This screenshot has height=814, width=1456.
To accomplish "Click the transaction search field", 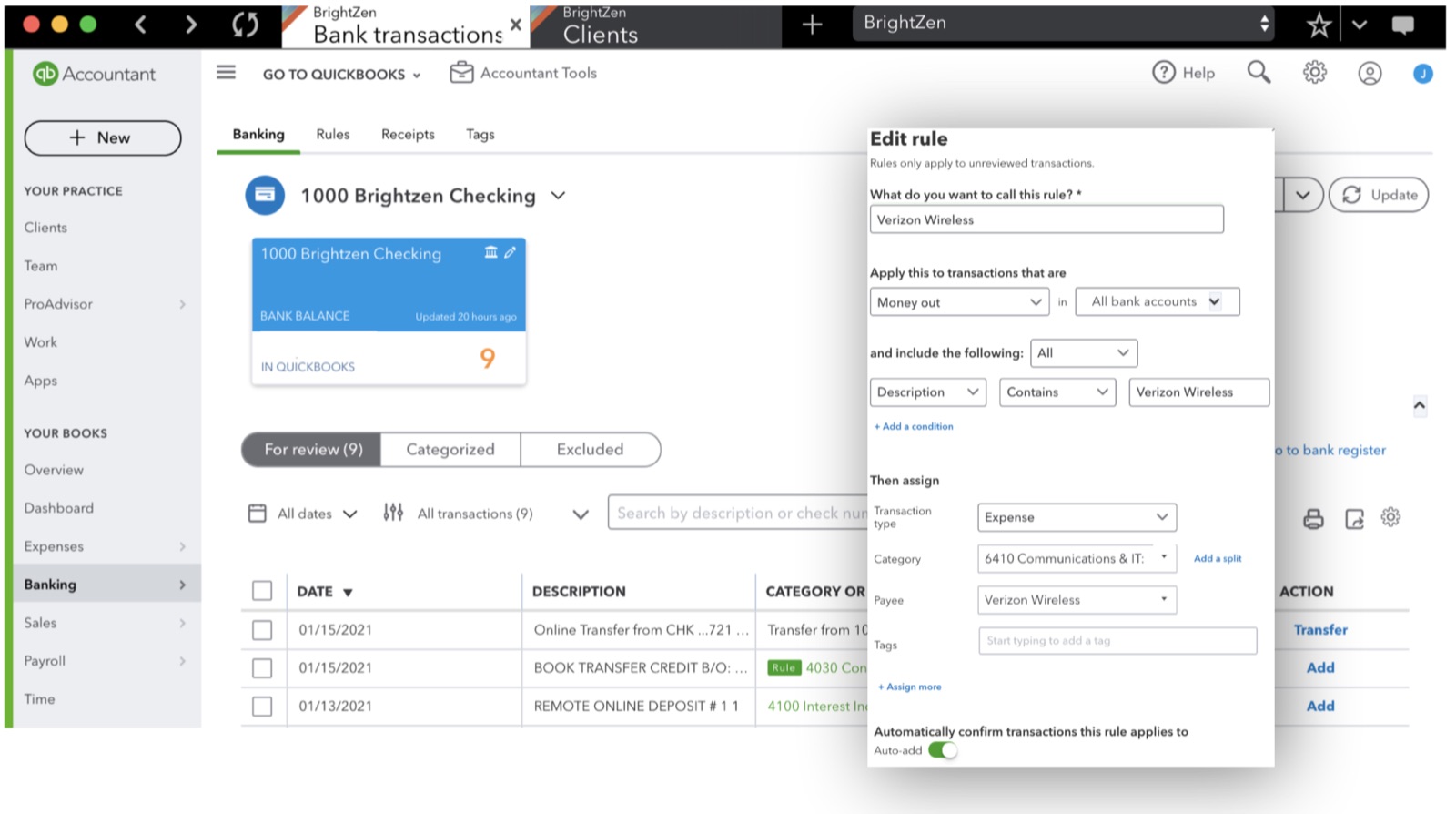I will click(x=738, y=514).
